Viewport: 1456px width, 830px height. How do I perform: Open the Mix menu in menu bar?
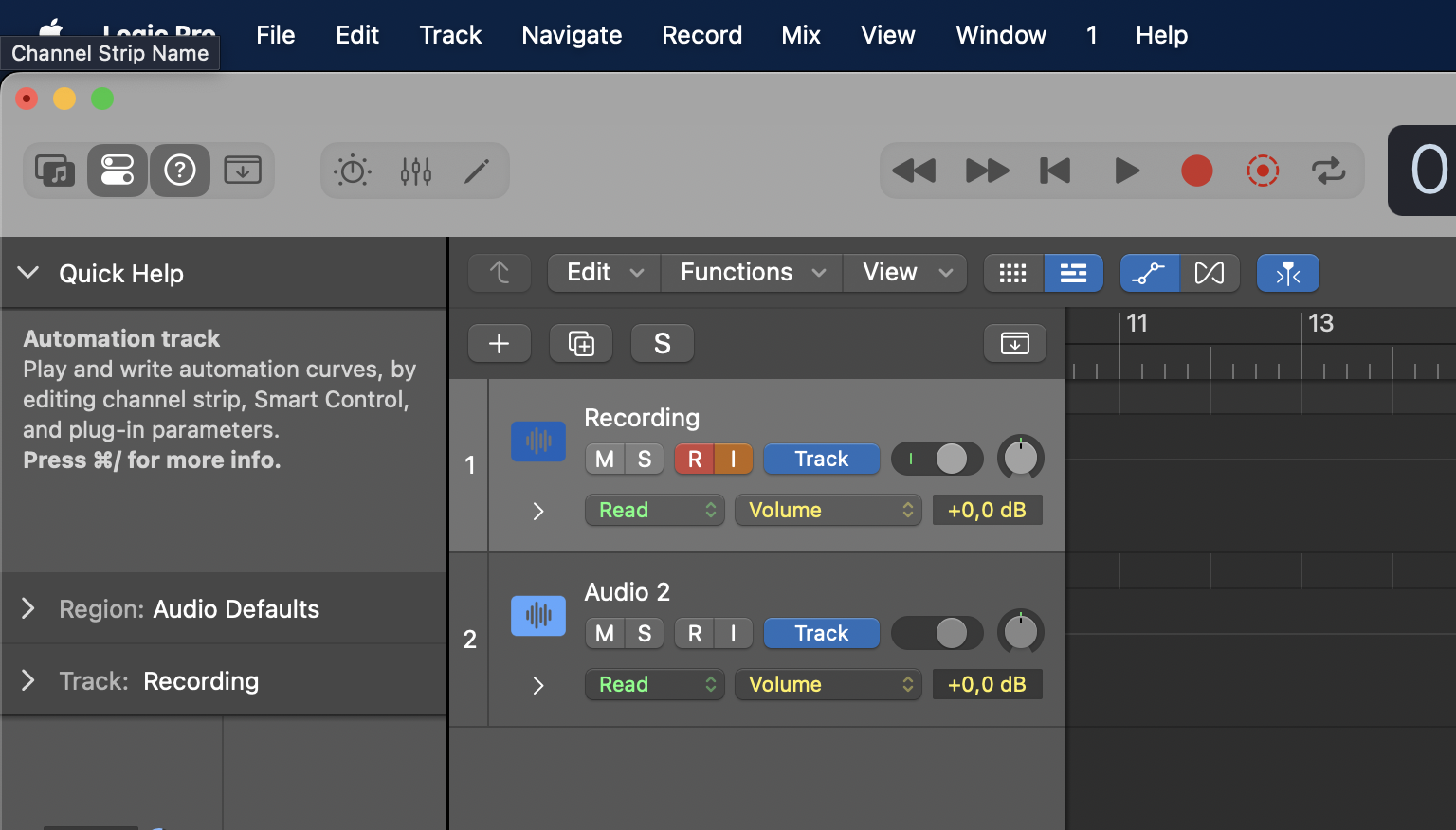(x=800, y=35)
